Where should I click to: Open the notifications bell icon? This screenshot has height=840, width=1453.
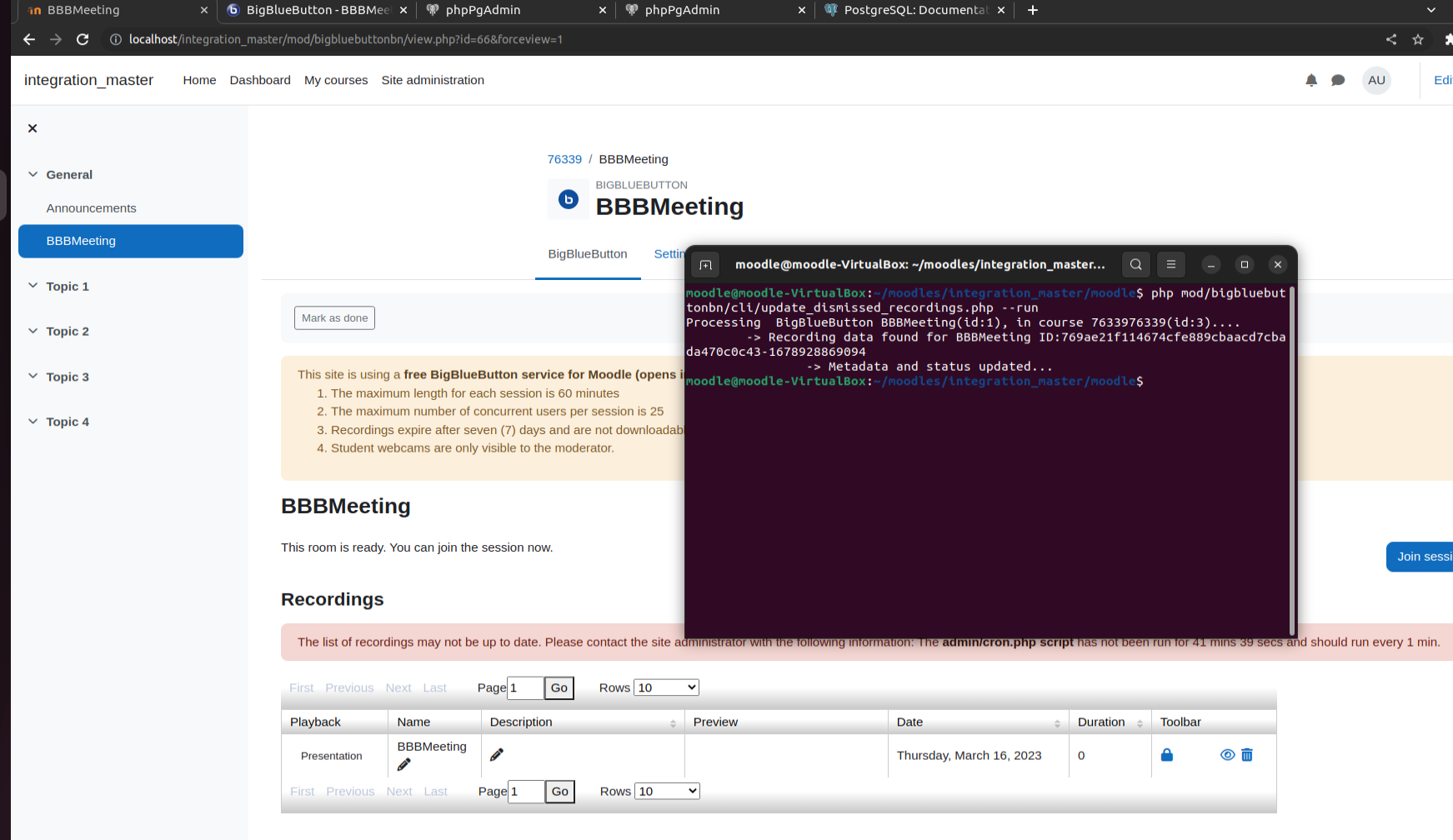(1311, 80)
